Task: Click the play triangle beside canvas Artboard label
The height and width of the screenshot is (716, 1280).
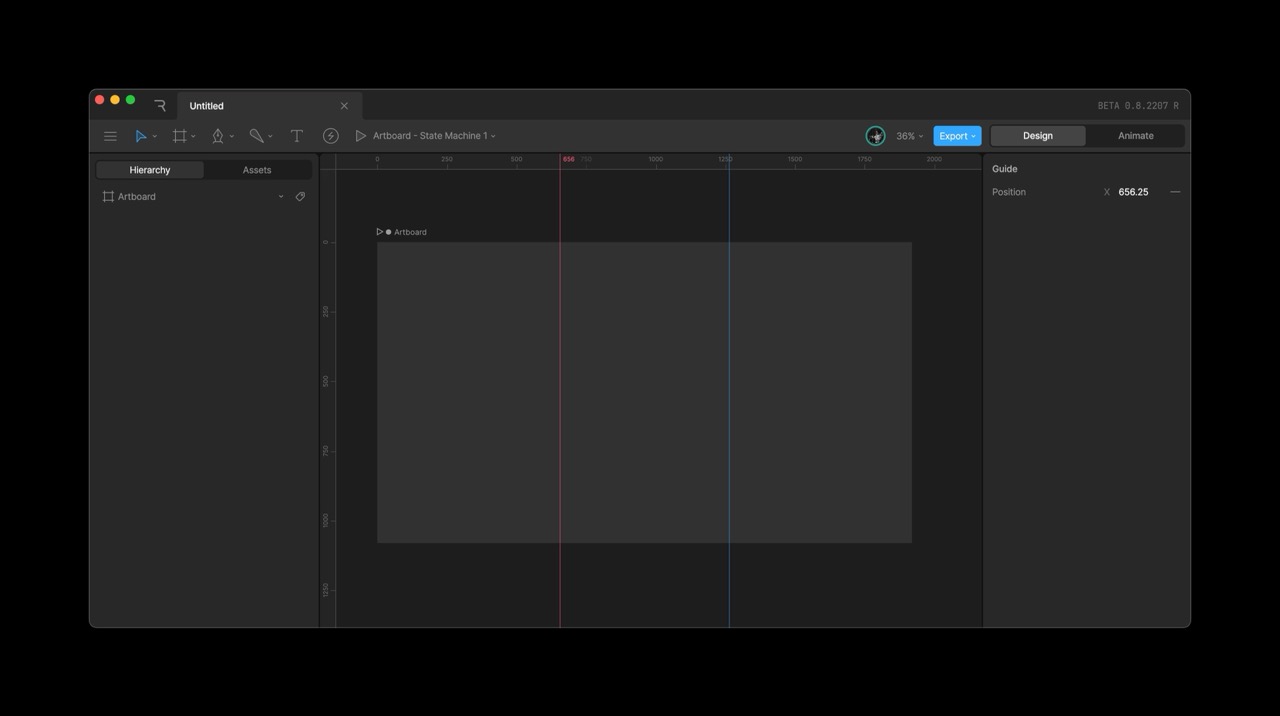Action: point(380,232)
